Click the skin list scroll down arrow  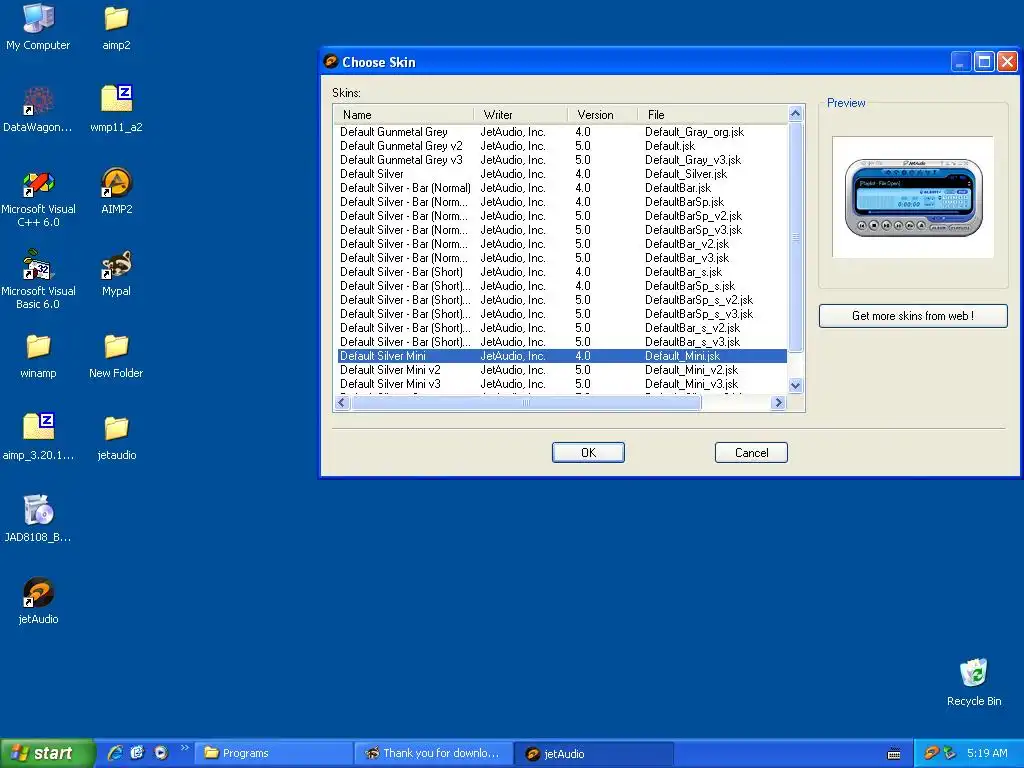click(795, 385)
